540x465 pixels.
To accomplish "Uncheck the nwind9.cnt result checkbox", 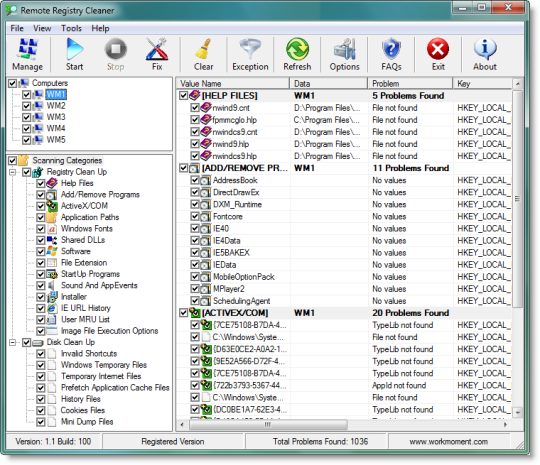I will coord(195,108).
